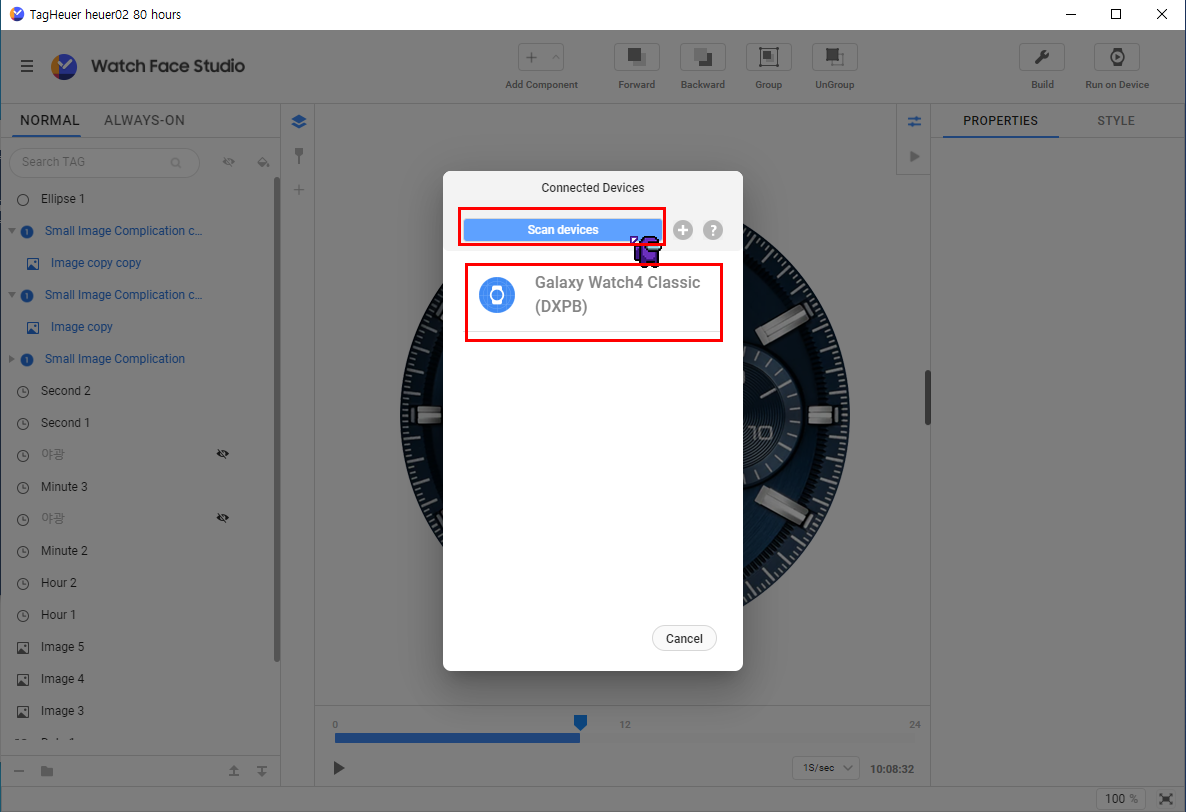Viewport: 1186px width, 812px height.
Task: Click the Build wrench icon
Action: [1042, 57]
